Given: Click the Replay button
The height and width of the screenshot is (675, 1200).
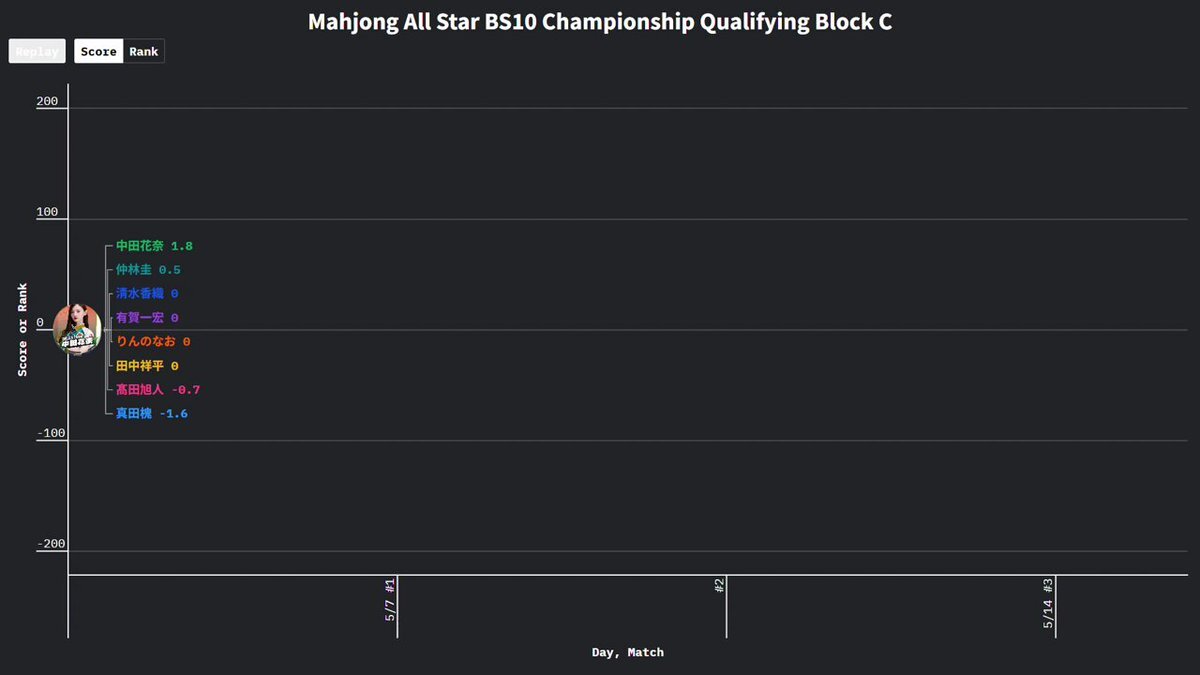Looking at the screenshot, I should point(37,51).
